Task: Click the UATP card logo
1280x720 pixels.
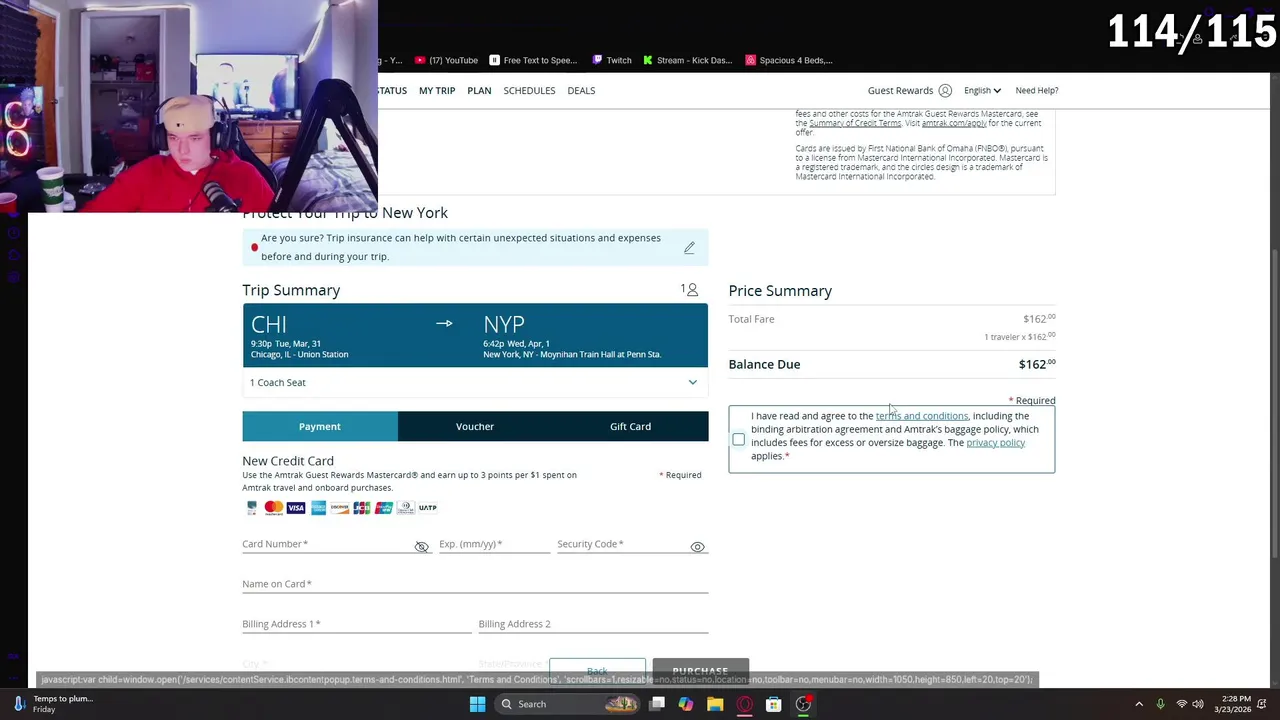Action: click(x=428, y=508)
